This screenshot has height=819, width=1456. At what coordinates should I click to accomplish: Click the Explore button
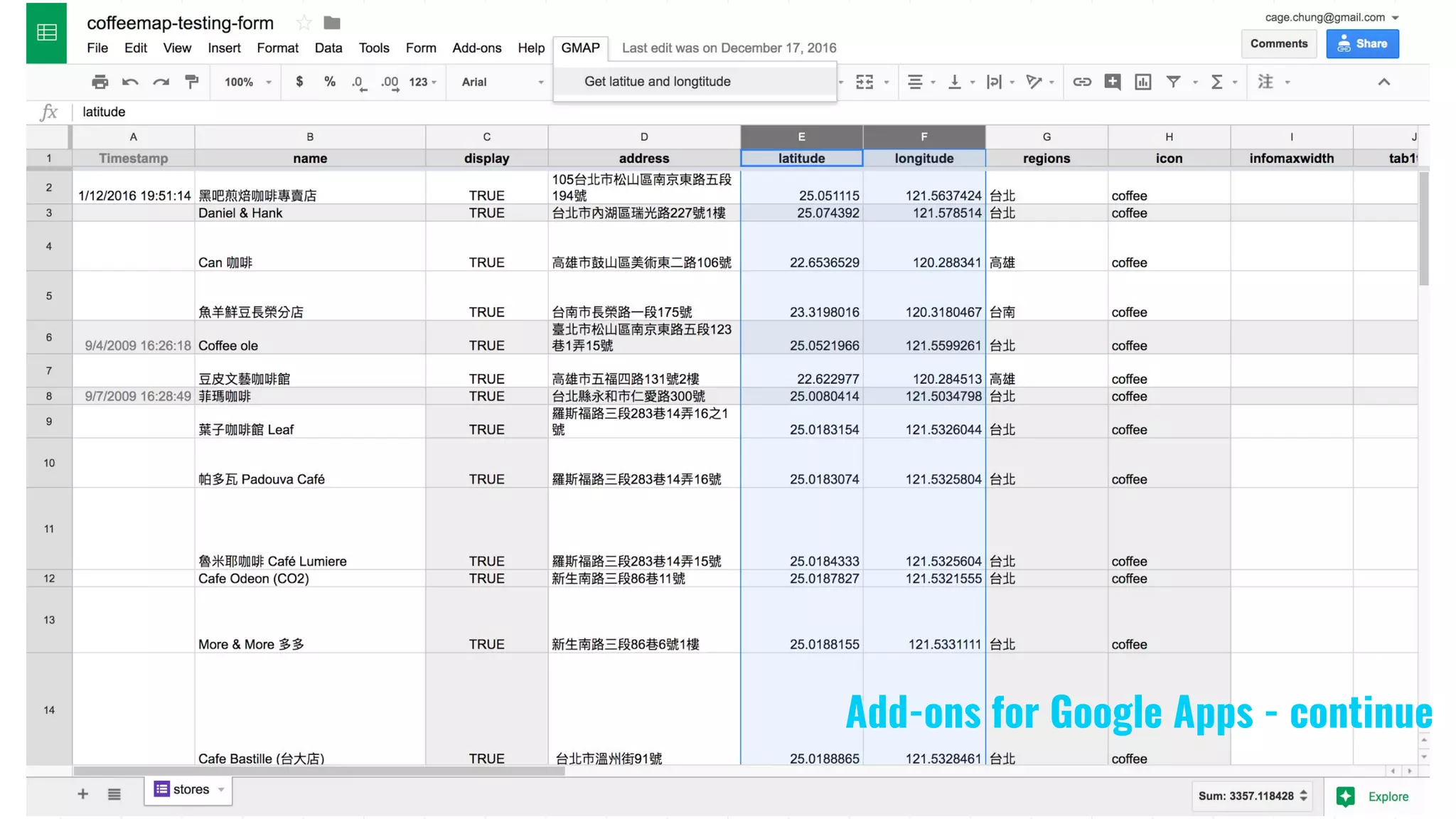1372,796
